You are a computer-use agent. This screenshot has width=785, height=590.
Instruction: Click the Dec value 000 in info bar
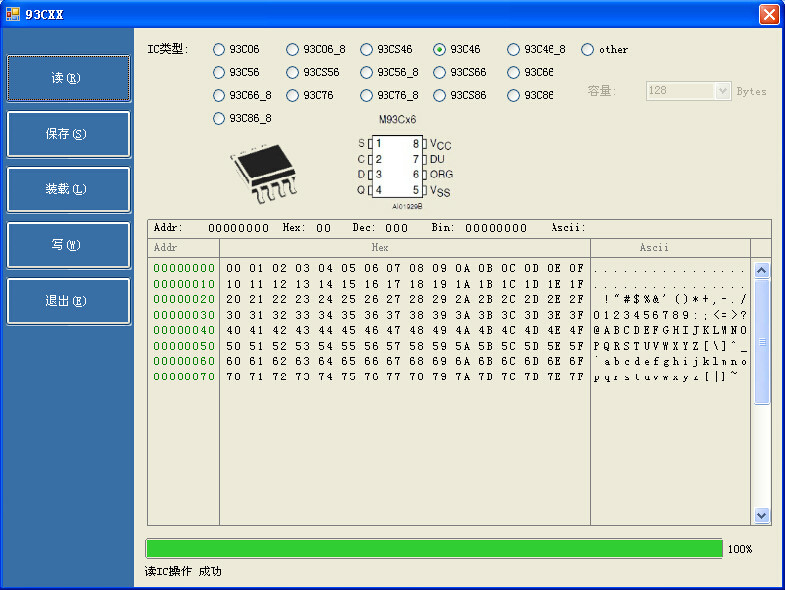point(397,228)
